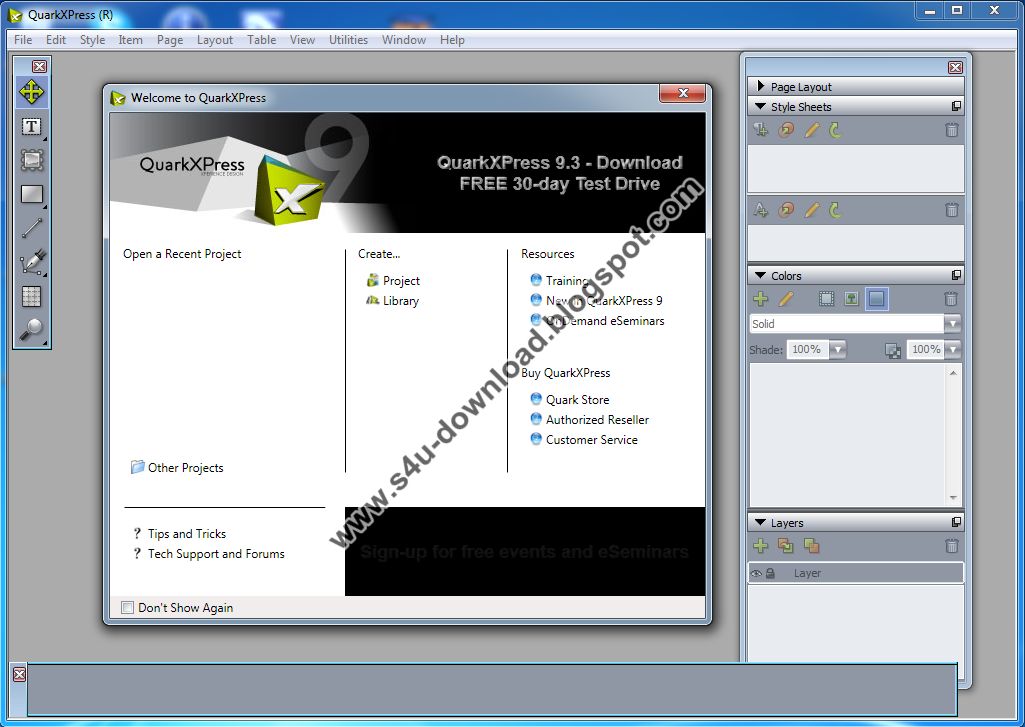Open the Utilities menu

pos(348,39)
